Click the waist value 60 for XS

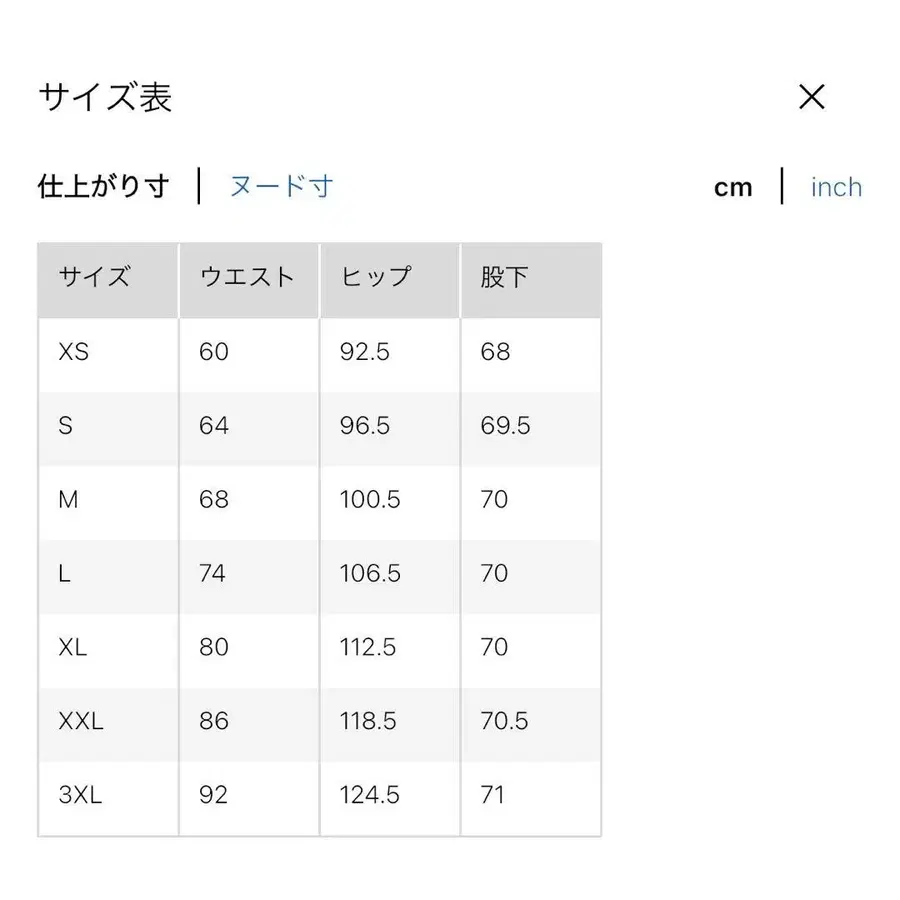click(212, 352)
